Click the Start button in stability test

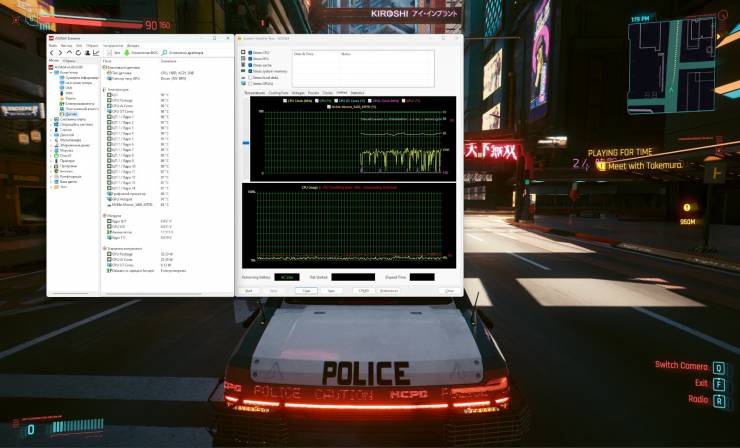point(249,291)
